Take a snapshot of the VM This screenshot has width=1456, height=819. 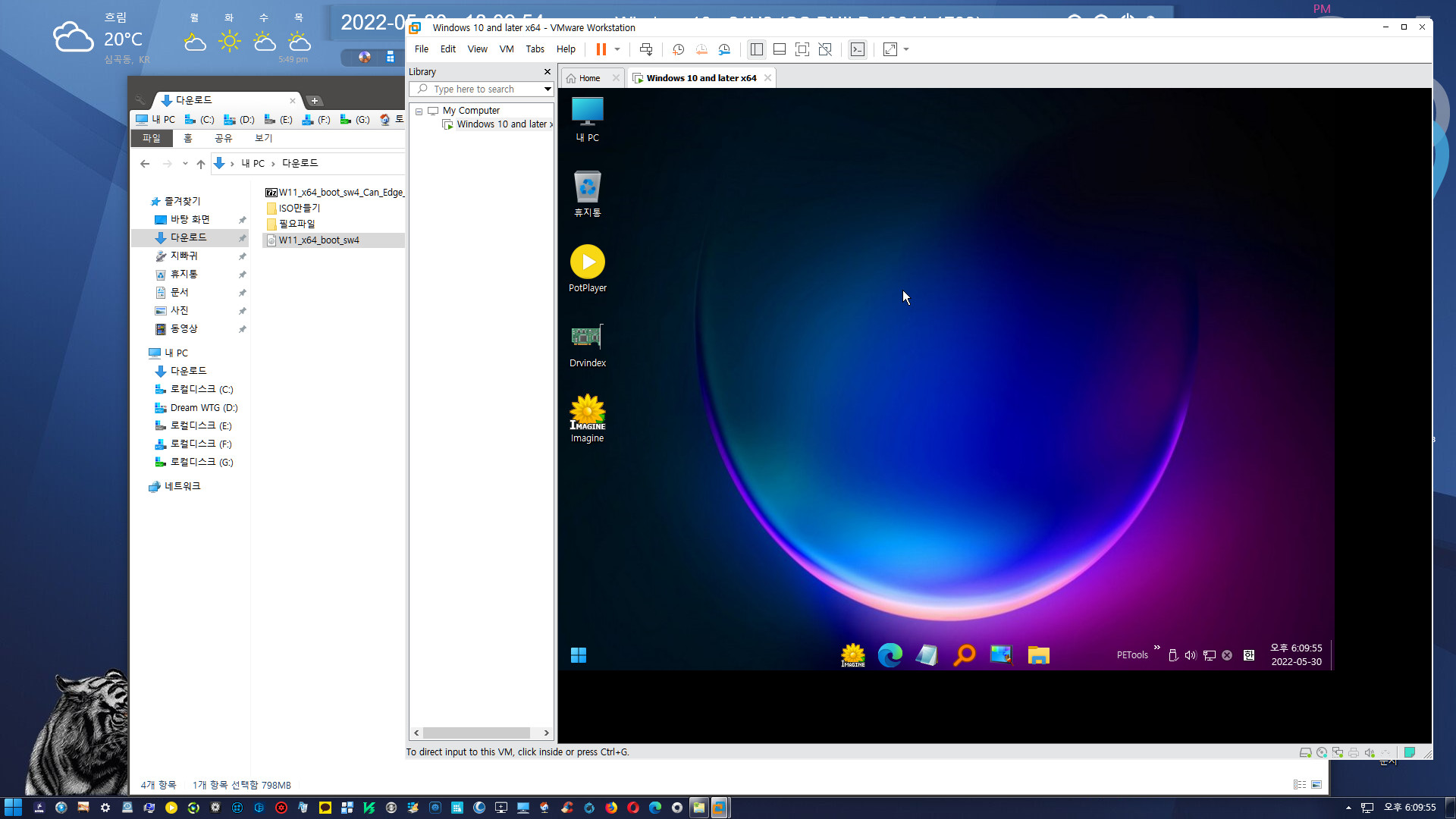point(679,49)
